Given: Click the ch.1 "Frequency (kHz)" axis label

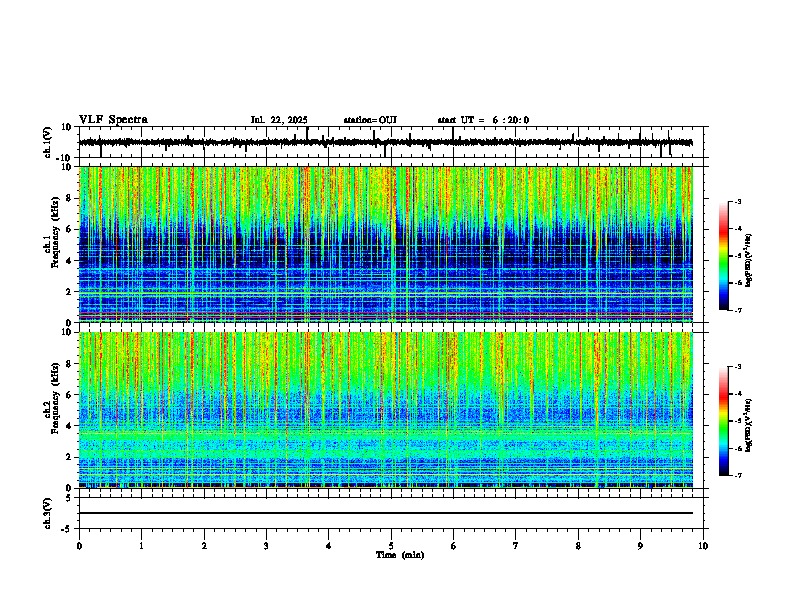Looking at the screenshot, I should pos(55,233).
